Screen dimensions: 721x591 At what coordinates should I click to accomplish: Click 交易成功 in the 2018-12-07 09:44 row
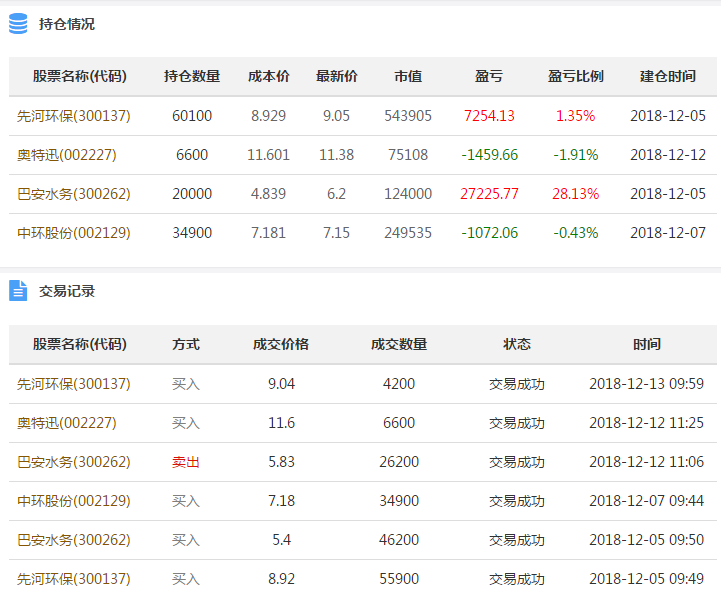(x=517, y=501)
